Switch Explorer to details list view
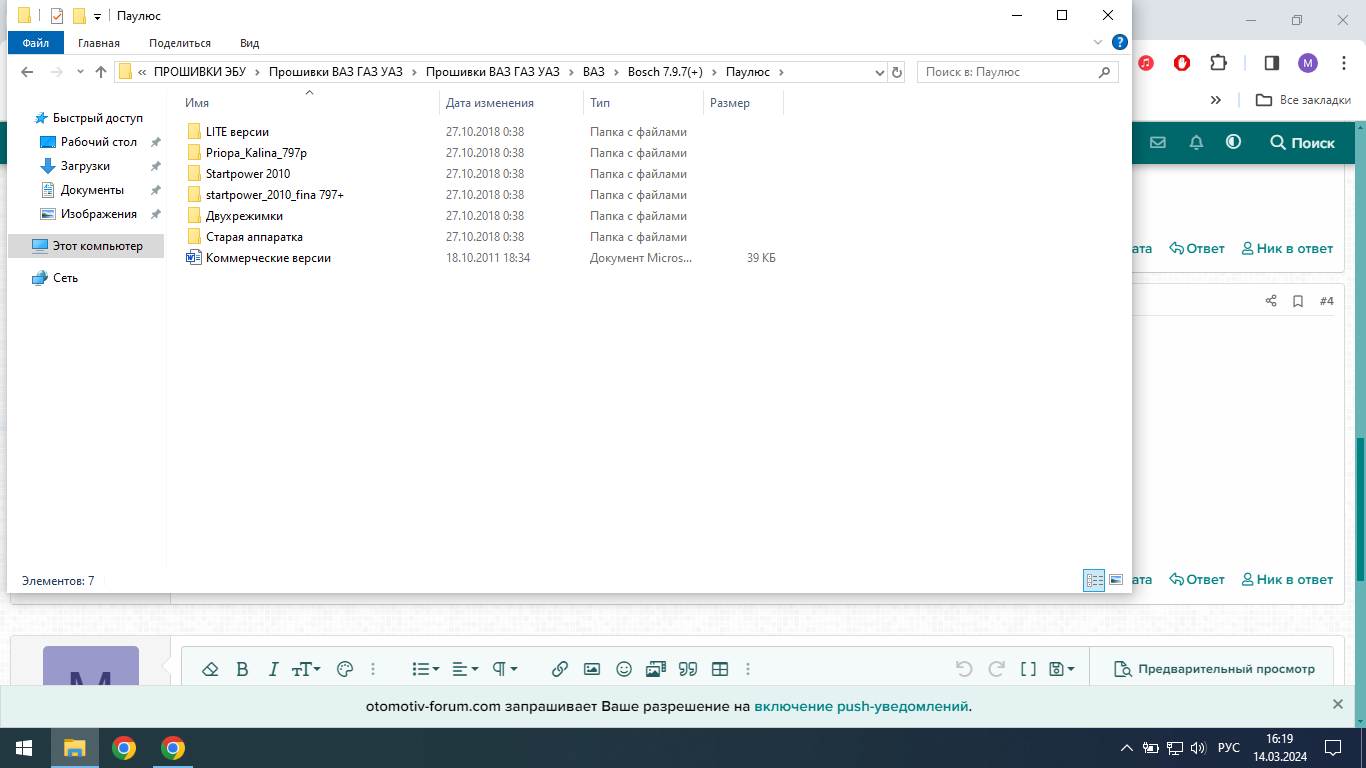Screen dimensions: 1366x768 coord(1094,580)
